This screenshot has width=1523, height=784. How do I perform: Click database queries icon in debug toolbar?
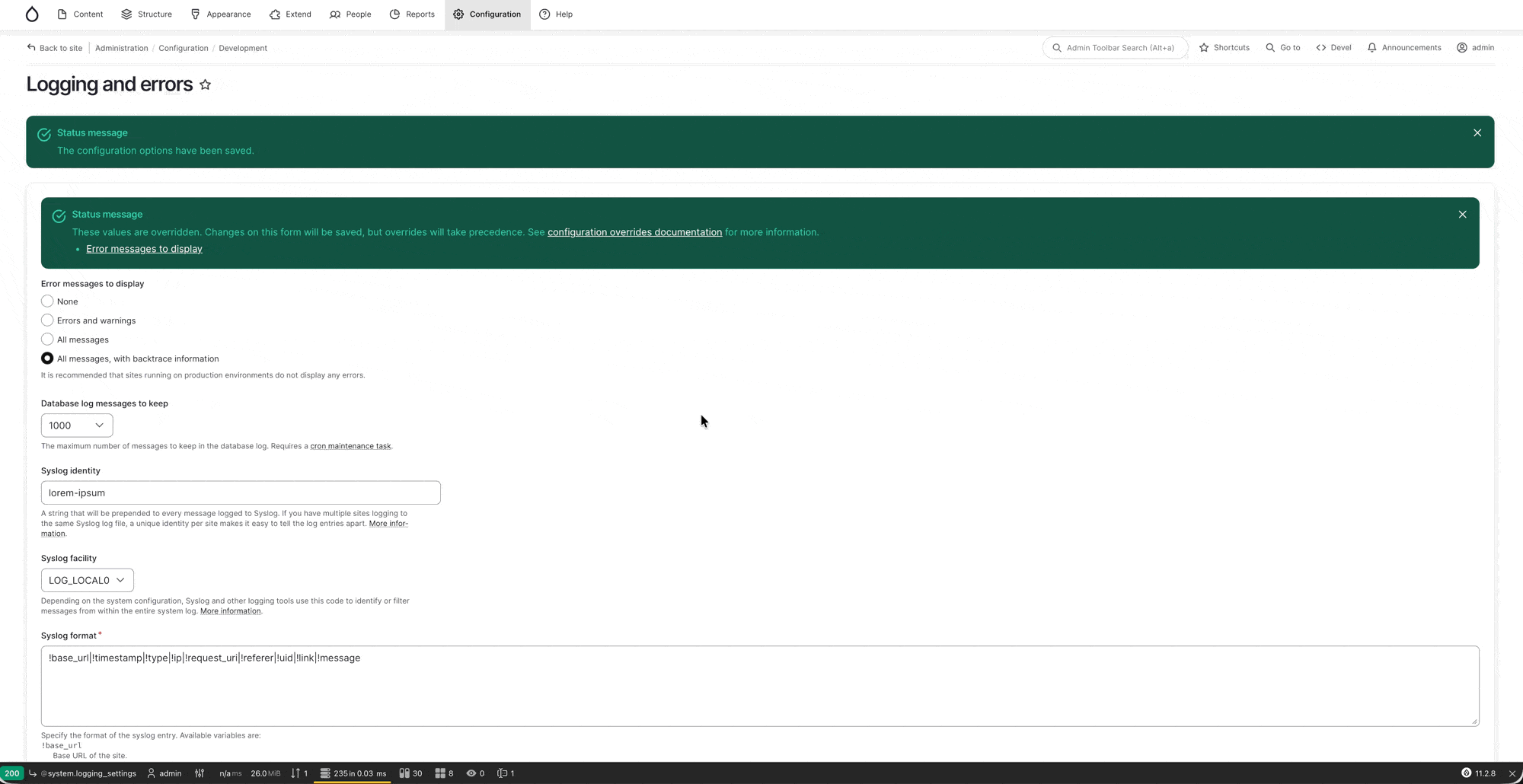coord(325,773)
